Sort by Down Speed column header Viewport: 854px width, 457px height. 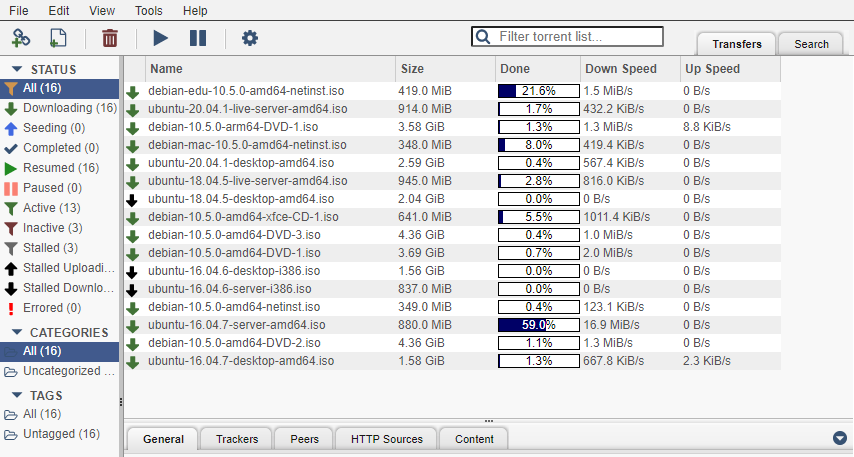(x=630, y=69)
